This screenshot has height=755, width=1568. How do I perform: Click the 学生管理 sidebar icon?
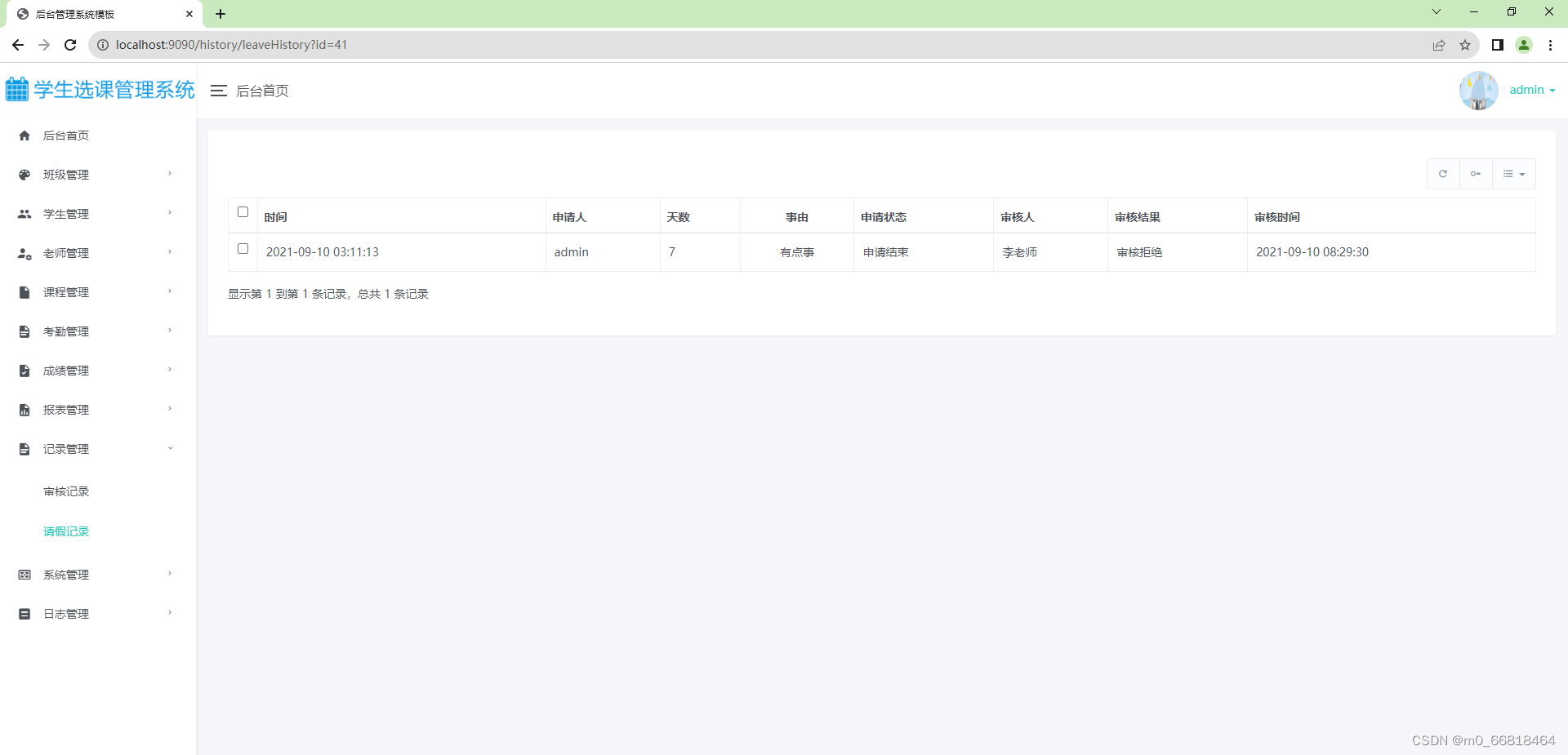(24, 213)
